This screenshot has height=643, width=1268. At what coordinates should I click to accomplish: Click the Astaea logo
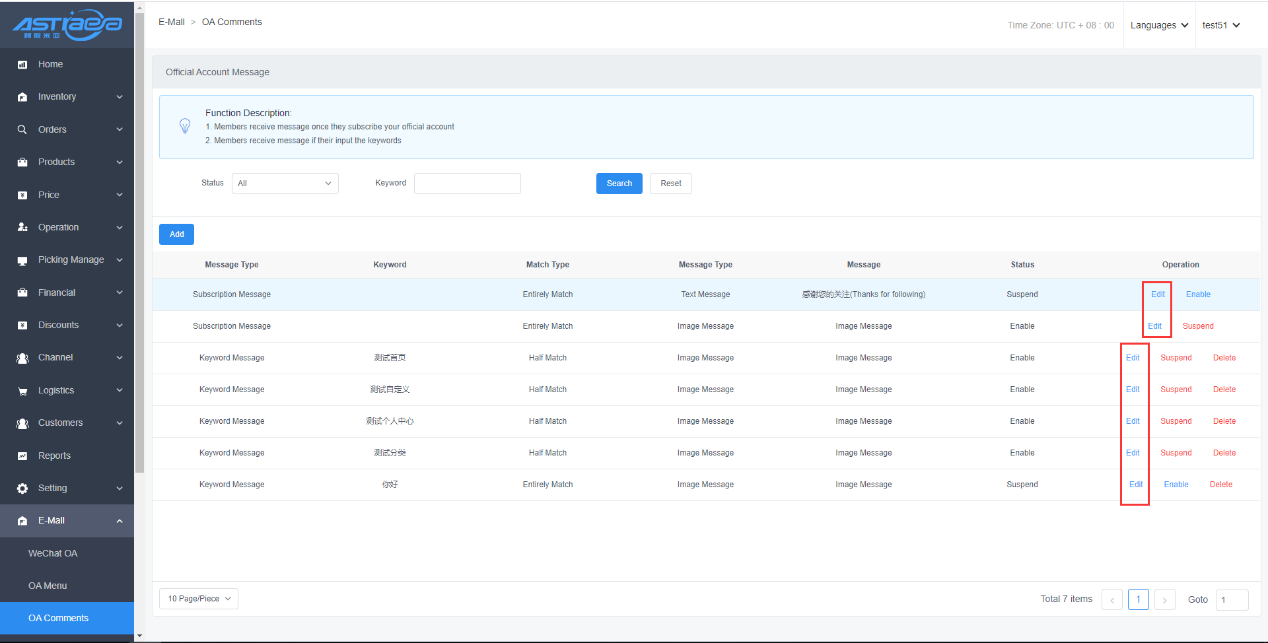pos(67,24)
